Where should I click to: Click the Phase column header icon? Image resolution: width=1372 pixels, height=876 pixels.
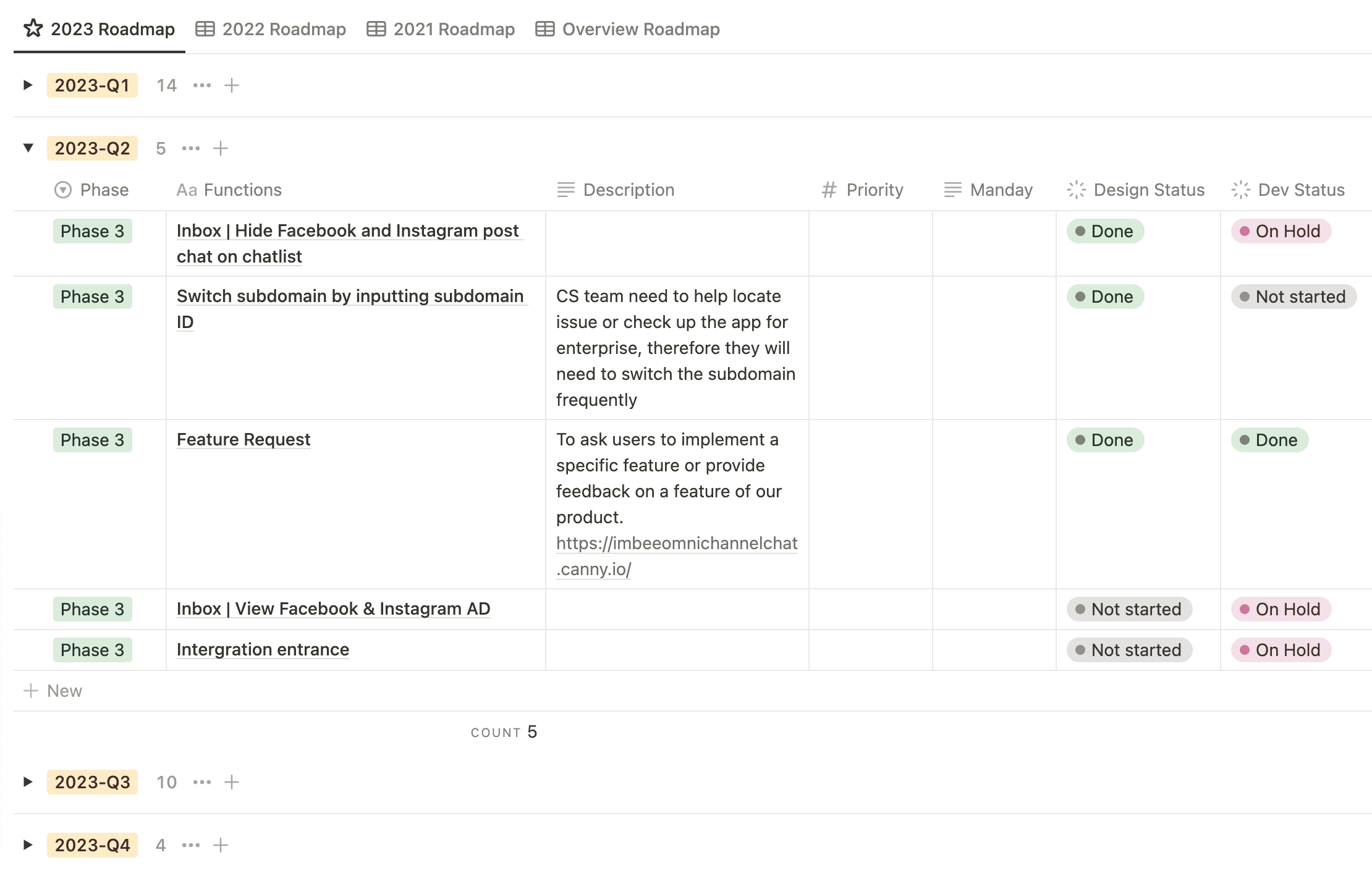point(63,190)
